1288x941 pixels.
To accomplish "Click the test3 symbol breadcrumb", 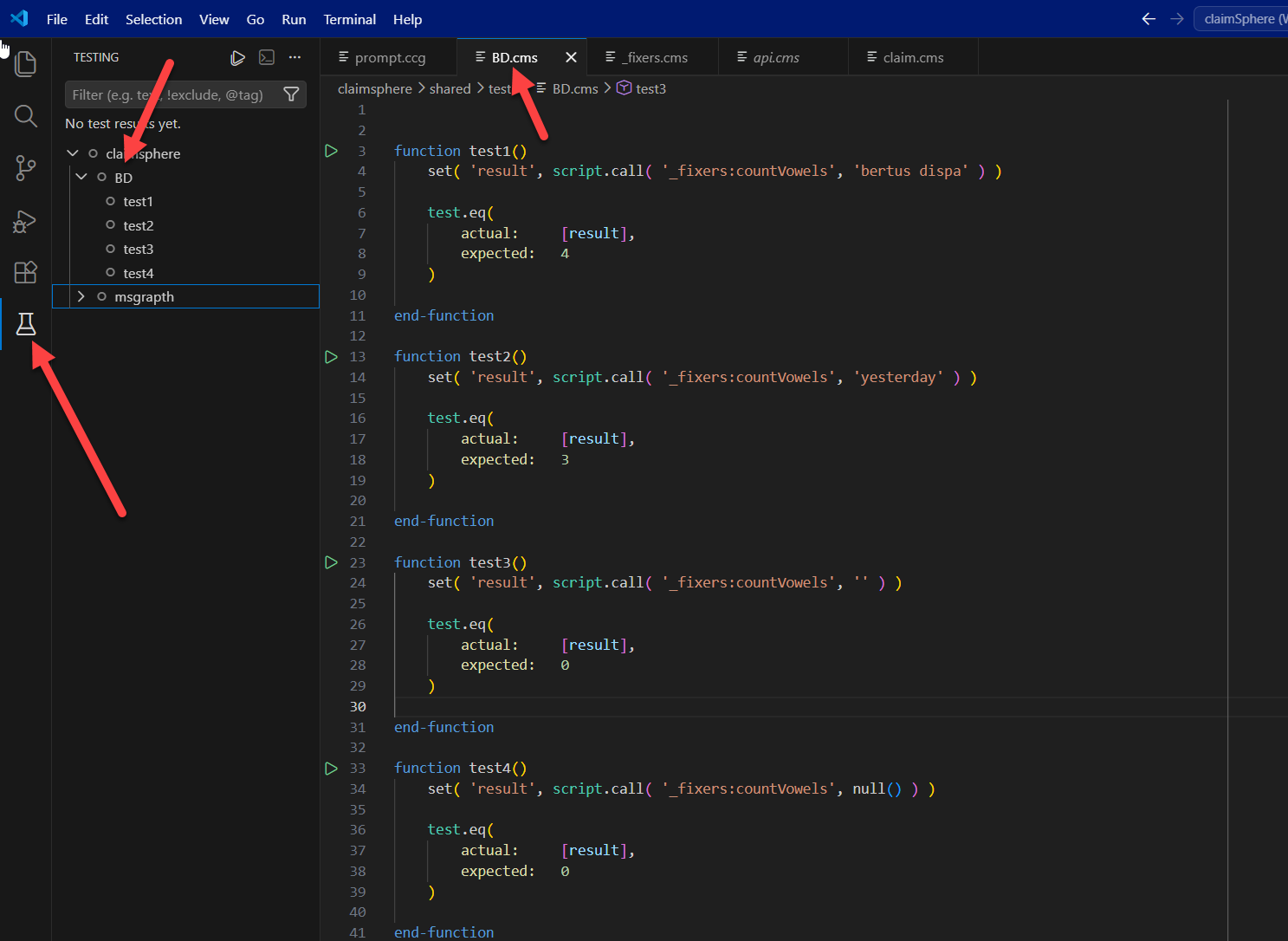I will pos(642,88).
